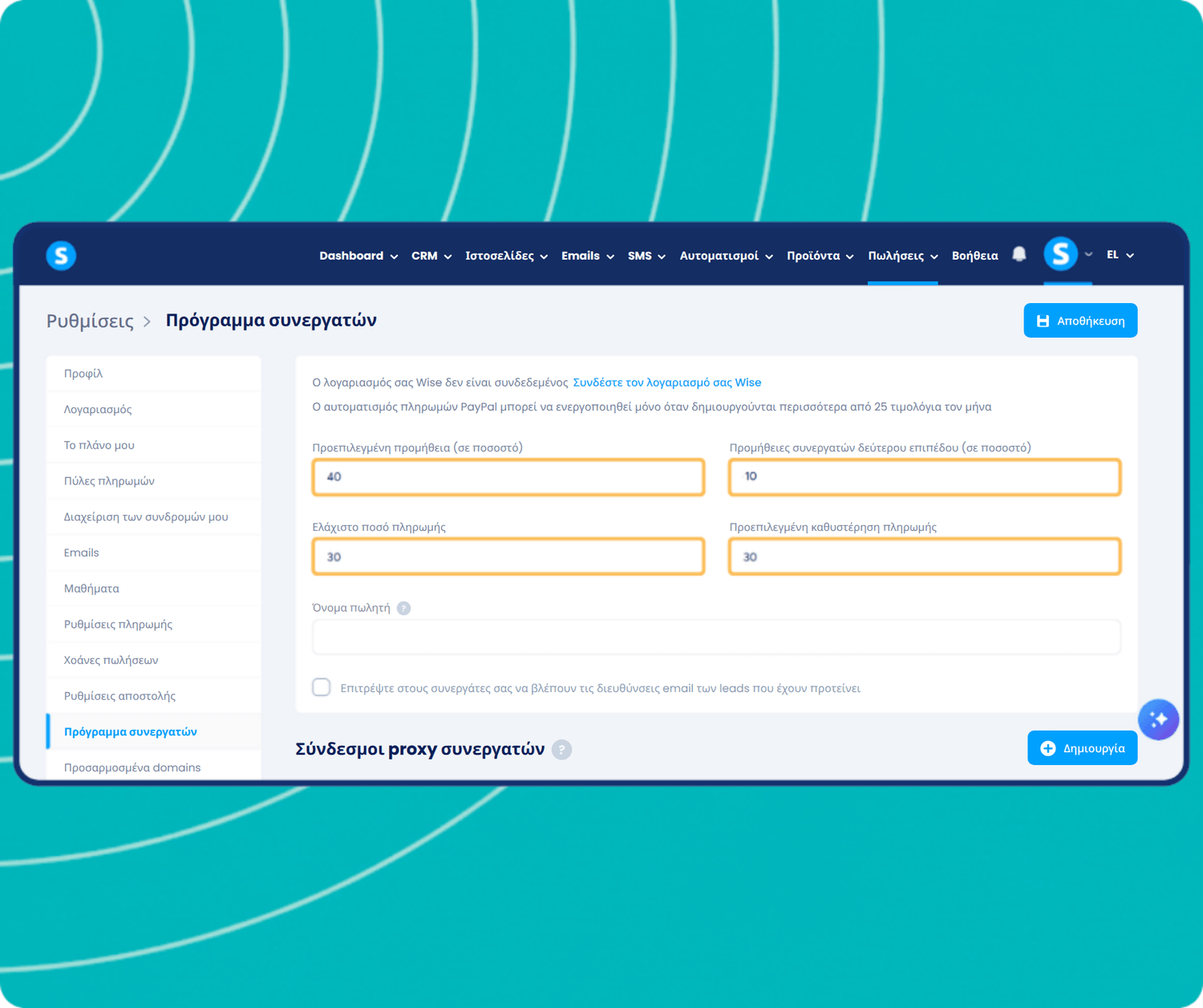Open Ρυθμίσεις αποστολής settings
Viewport: 1203px width, 1008px height.
click(154, 696)
